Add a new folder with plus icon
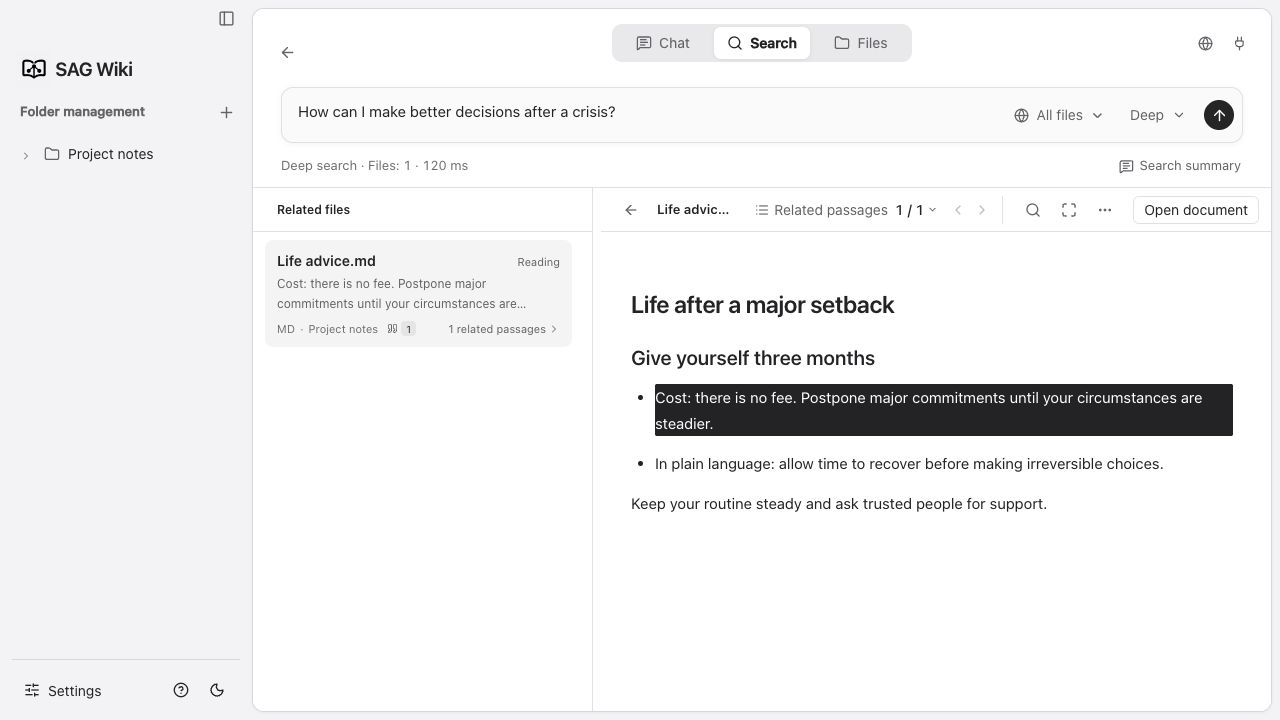Screen dimensions: 1280x720 click(226, 112)
